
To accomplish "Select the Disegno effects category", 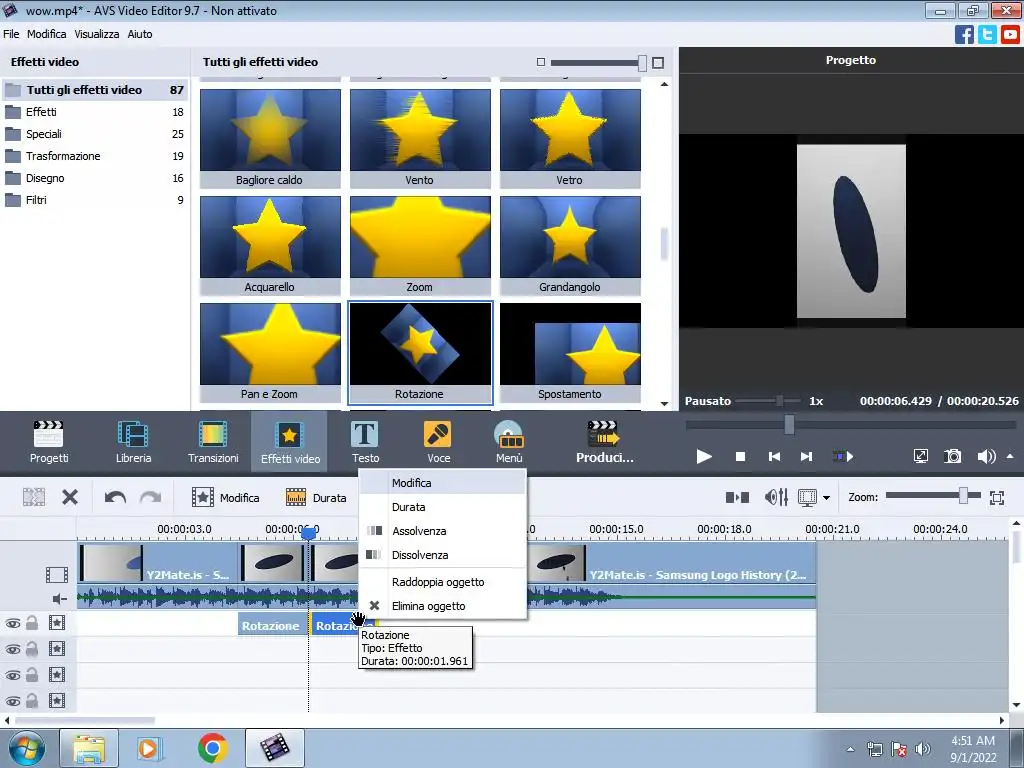I will [94, 178].
